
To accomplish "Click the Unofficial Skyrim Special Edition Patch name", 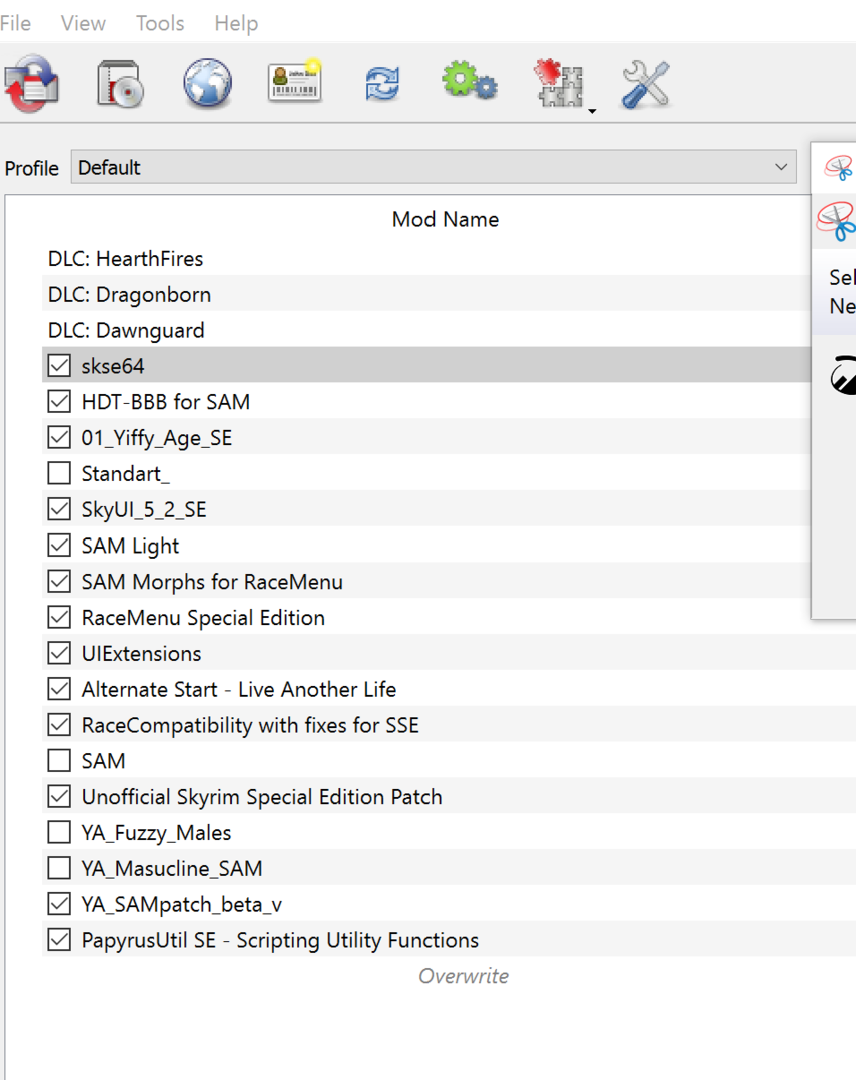I will (262, 797).
